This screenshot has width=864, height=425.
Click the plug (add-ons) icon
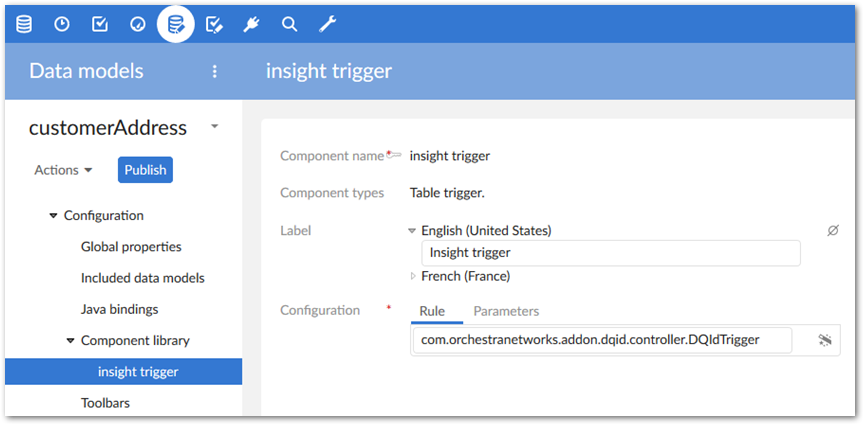click(252, 24)
